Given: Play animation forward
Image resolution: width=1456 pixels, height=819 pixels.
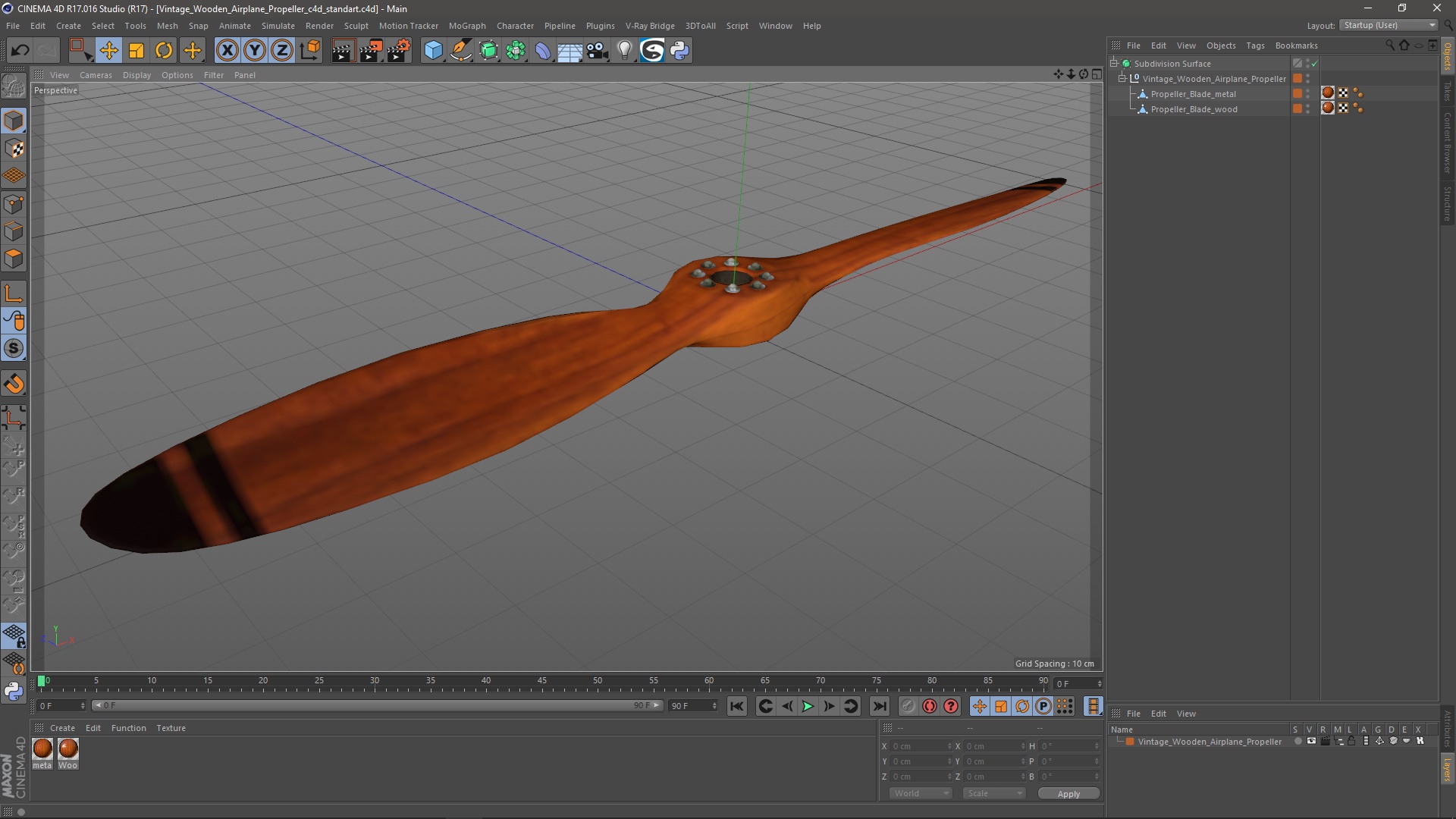Looking at the screenshot, I should (808, 707).
